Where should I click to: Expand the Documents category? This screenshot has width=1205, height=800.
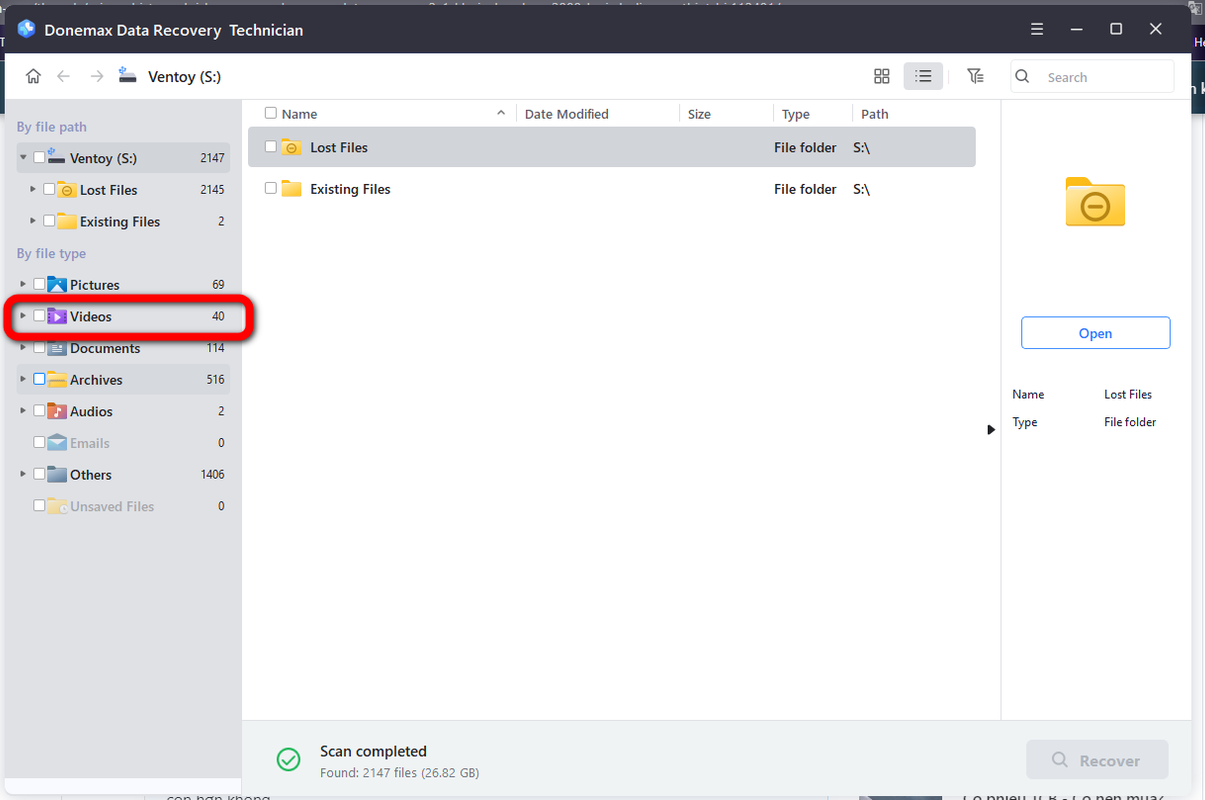pyautogui.click(x=23, y=348)
